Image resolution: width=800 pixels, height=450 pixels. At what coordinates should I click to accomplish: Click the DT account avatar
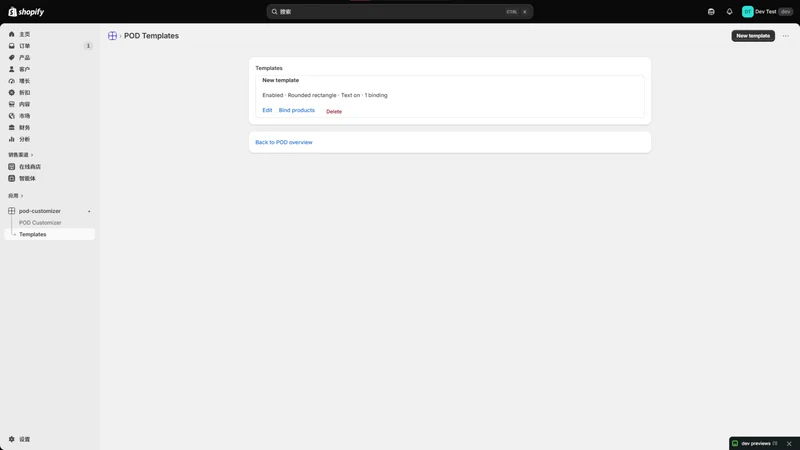pyautogui.click(x=747, y=12)
